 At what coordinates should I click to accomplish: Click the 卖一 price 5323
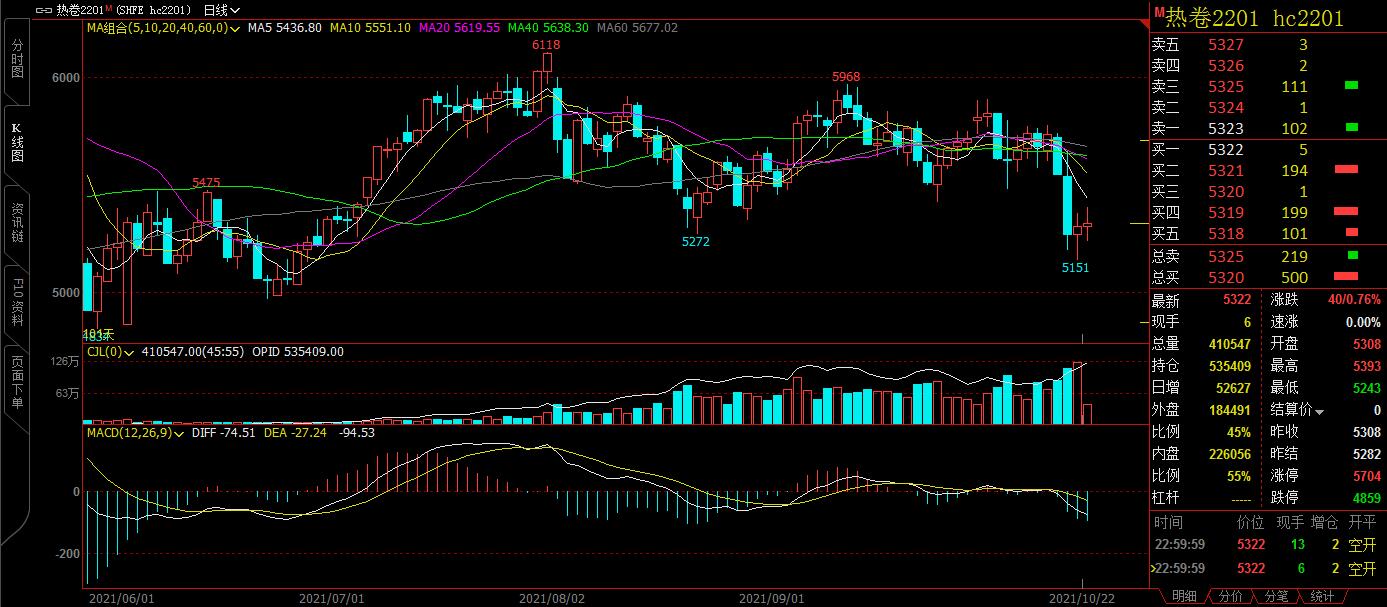tap(1226, 128)
